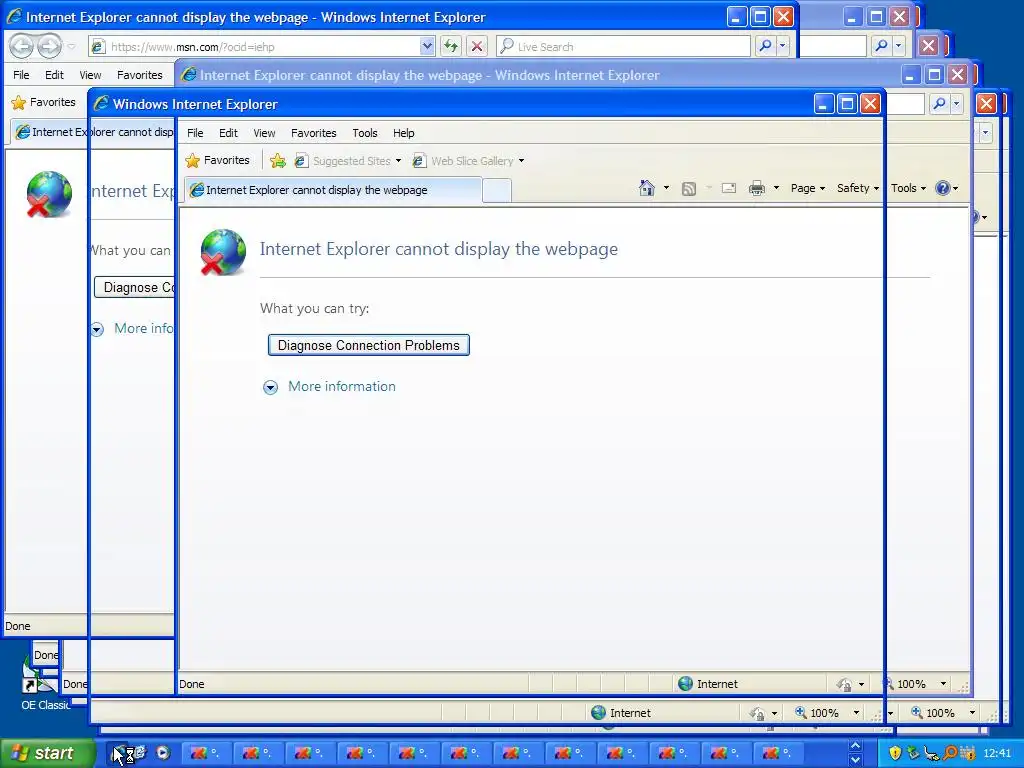
Task: Click the Forward arrow in the msn.com window
Action: point(49,46)
